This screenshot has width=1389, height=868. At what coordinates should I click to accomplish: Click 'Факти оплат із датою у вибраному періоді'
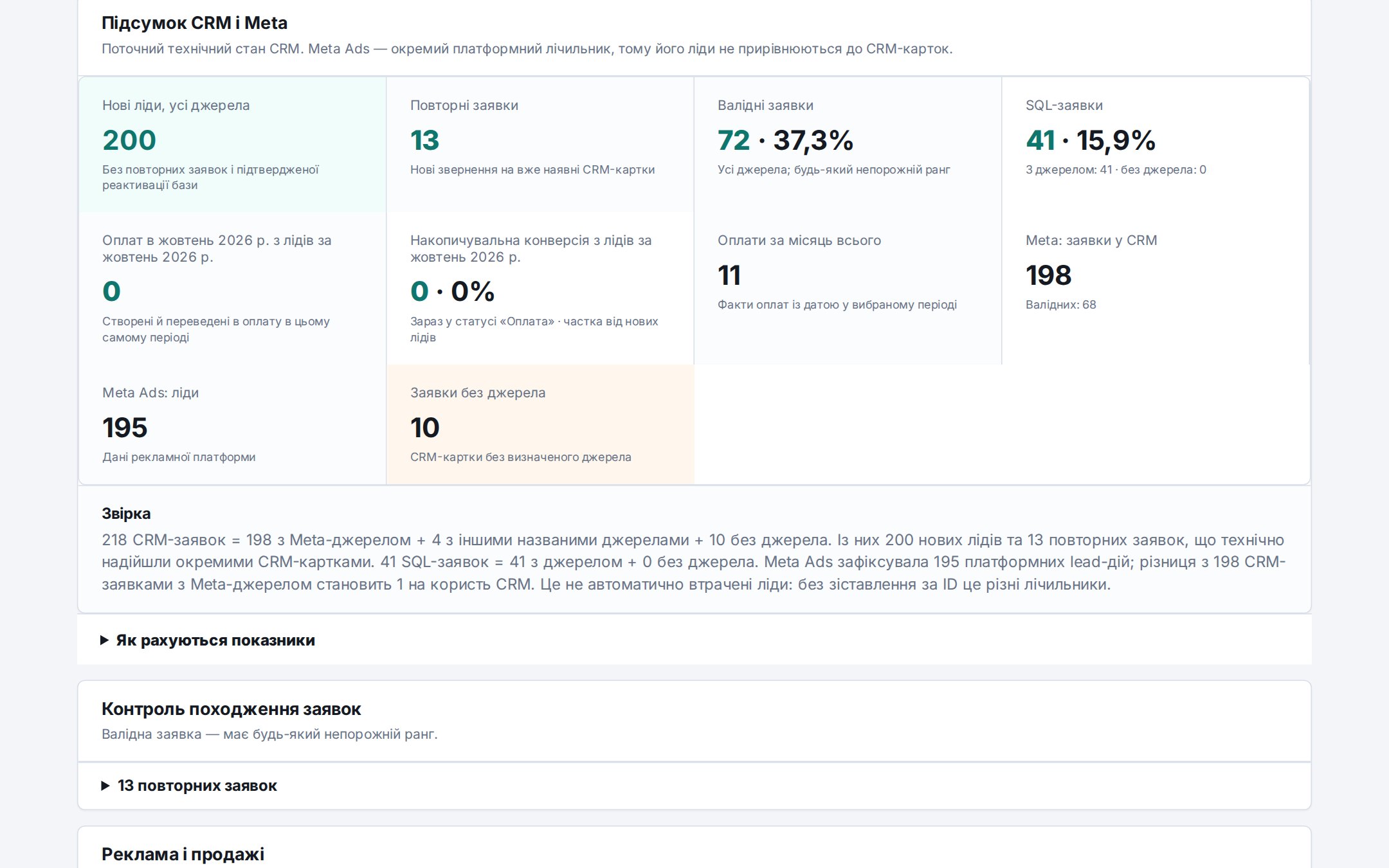tap(837, 305)
